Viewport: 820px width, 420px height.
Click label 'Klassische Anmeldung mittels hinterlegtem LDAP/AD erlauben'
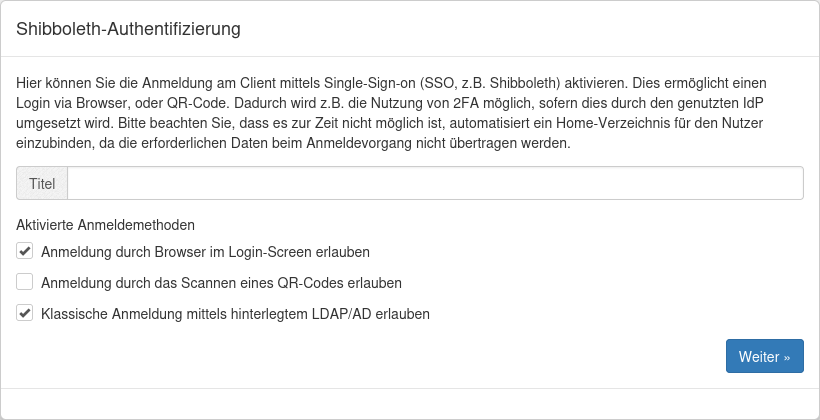235,313
